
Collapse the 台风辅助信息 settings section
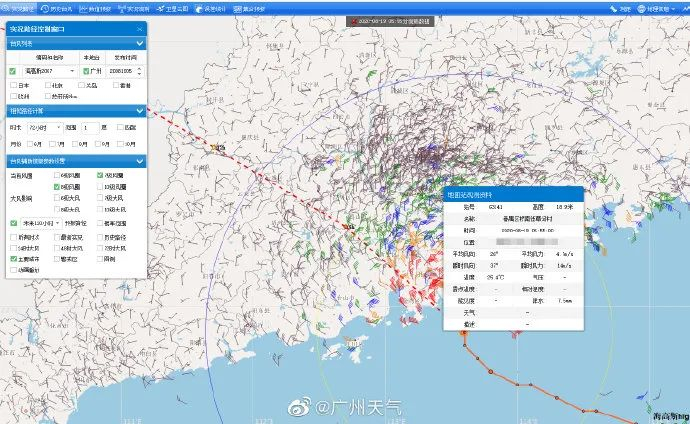coord(139,160)
